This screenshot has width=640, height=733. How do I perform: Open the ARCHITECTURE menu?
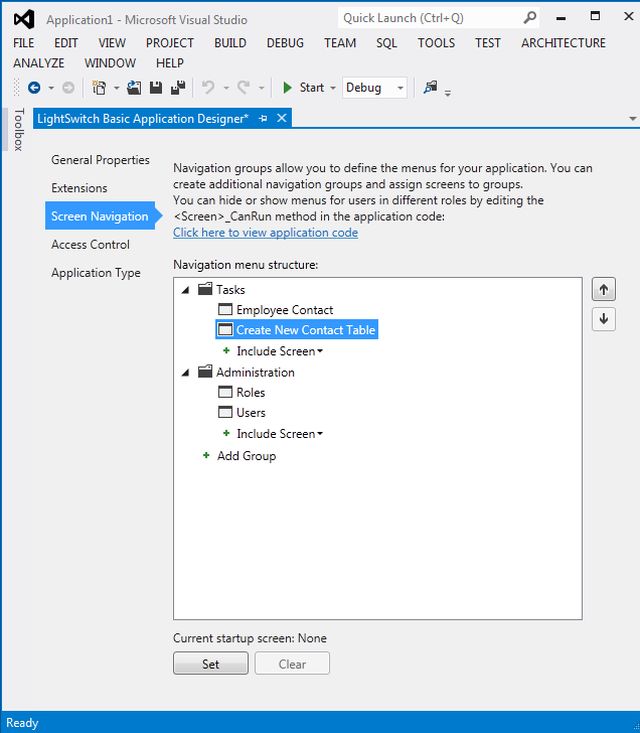click(x=563, y=43)
